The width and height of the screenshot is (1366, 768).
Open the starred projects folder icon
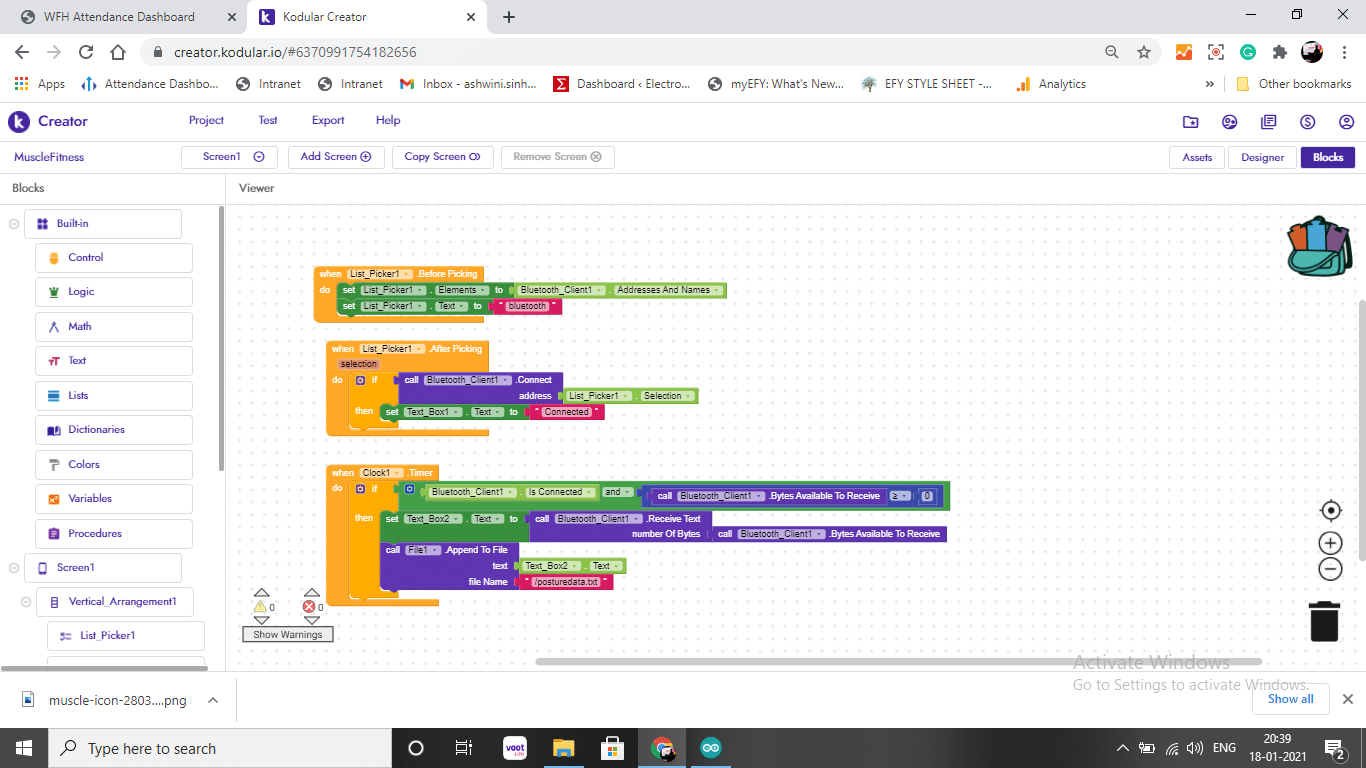[x=1190, y=122]
